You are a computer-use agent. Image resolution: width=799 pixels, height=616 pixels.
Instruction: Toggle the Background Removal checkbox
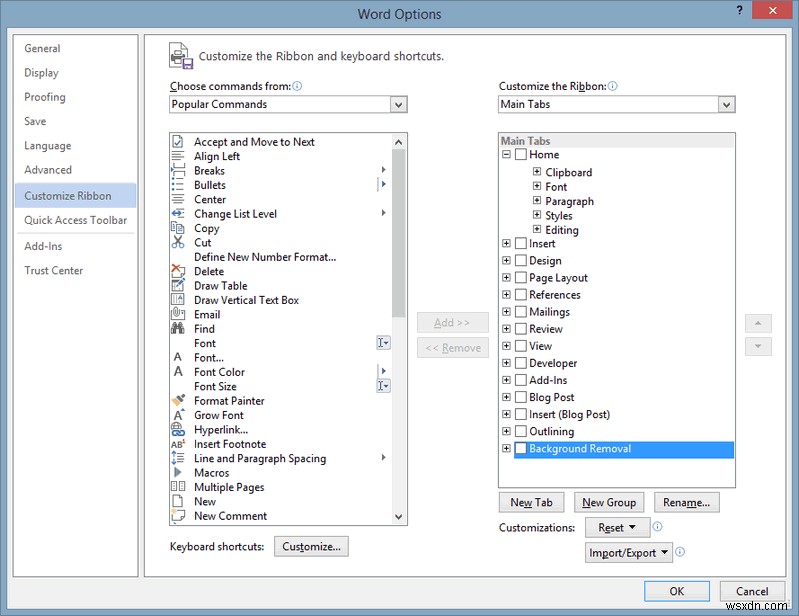(520, 448)
